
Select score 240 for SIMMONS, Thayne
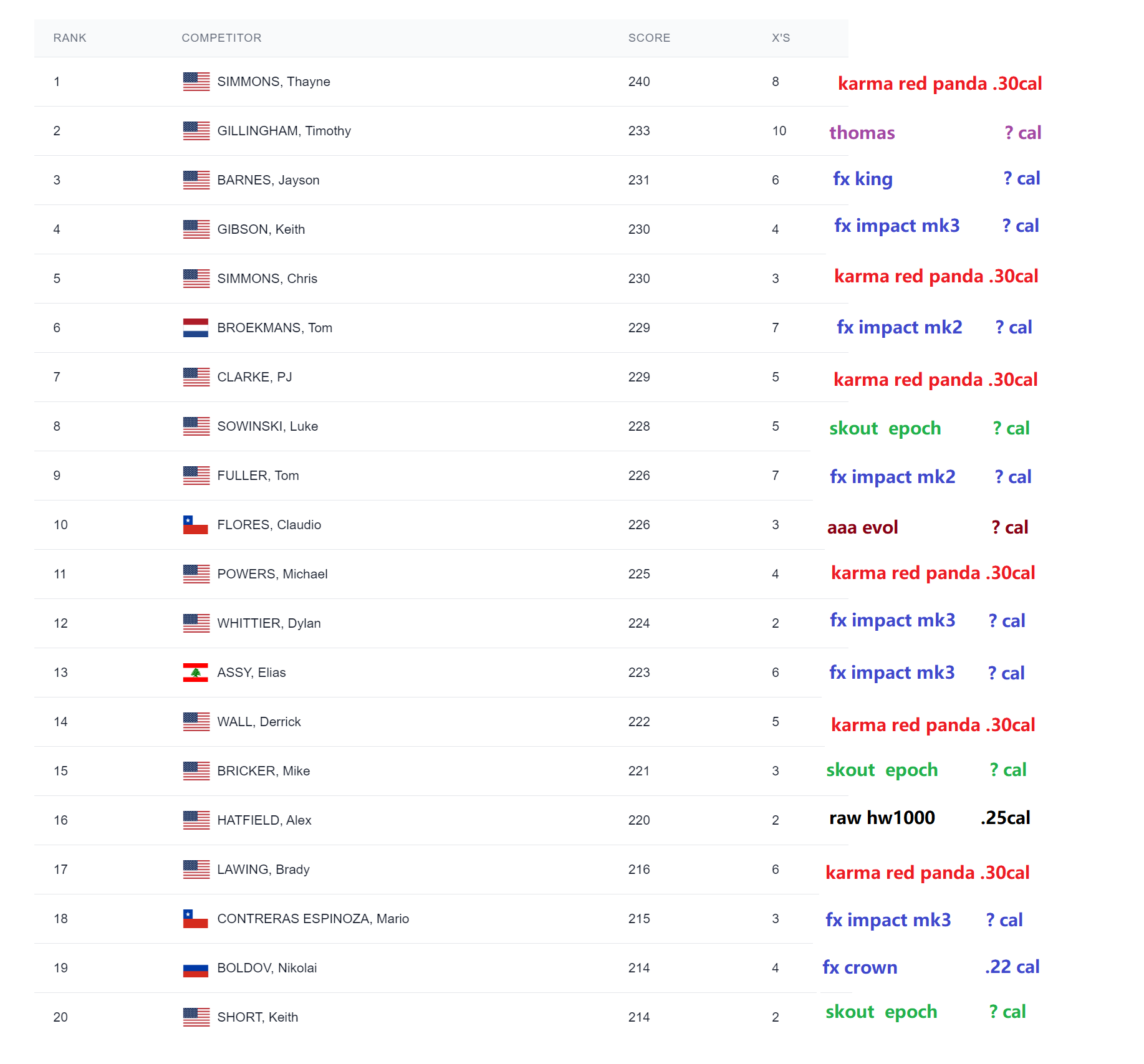[639, 82]
